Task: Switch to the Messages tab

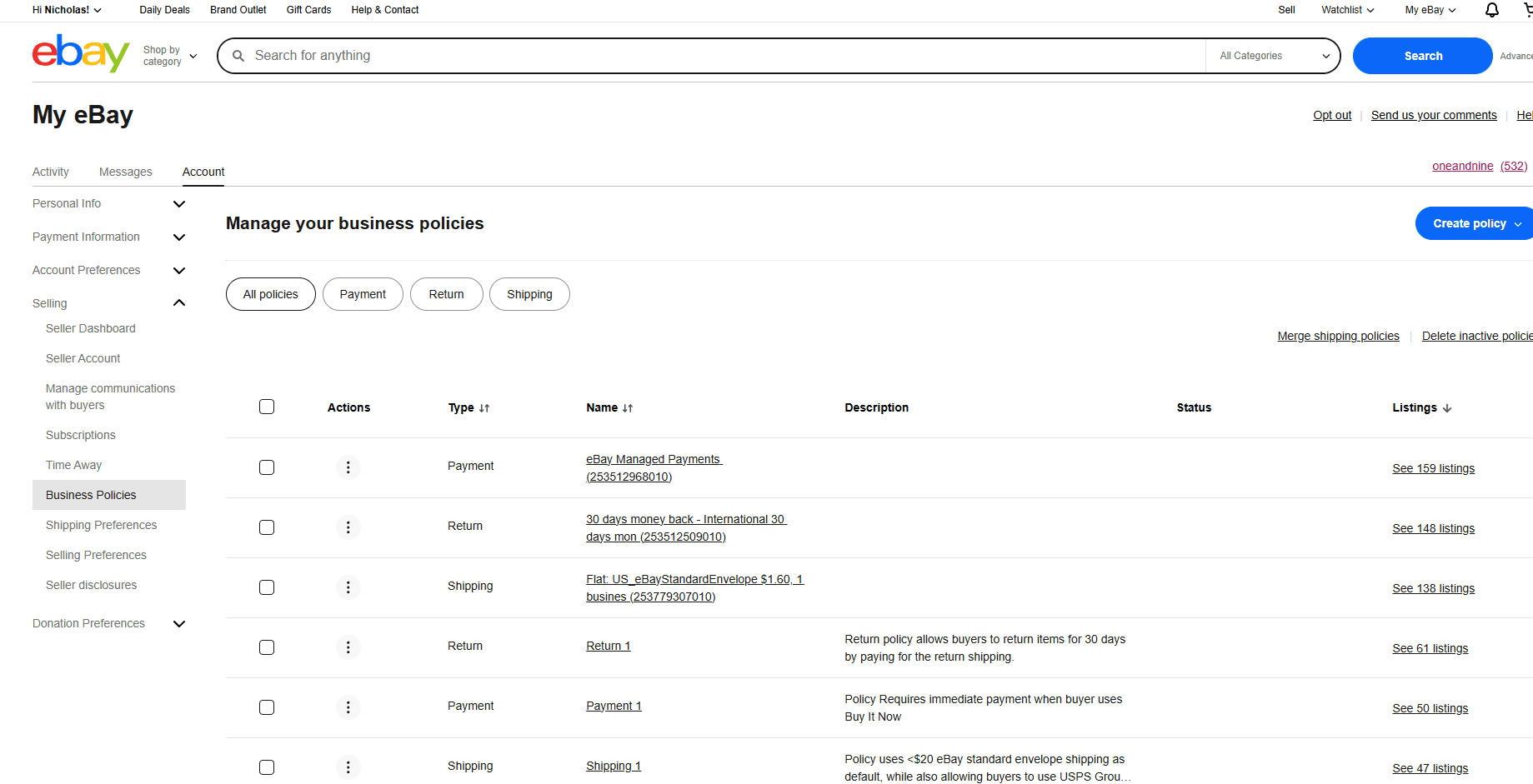Action: 125,172
